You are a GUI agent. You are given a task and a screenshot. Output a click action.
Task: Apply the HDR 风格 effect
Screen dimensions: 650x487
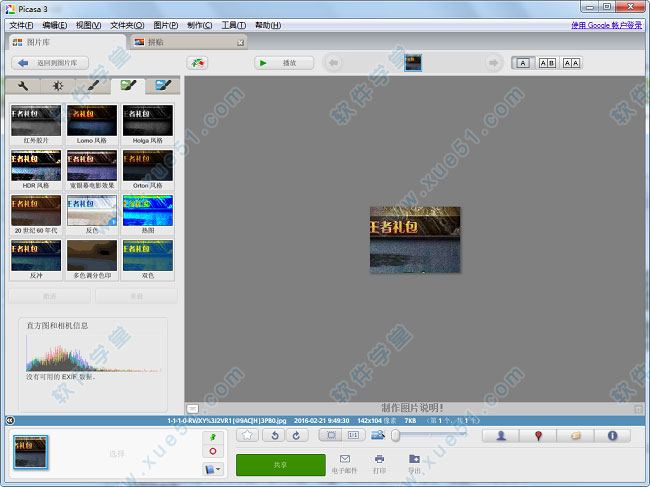(x=36, y=169)
